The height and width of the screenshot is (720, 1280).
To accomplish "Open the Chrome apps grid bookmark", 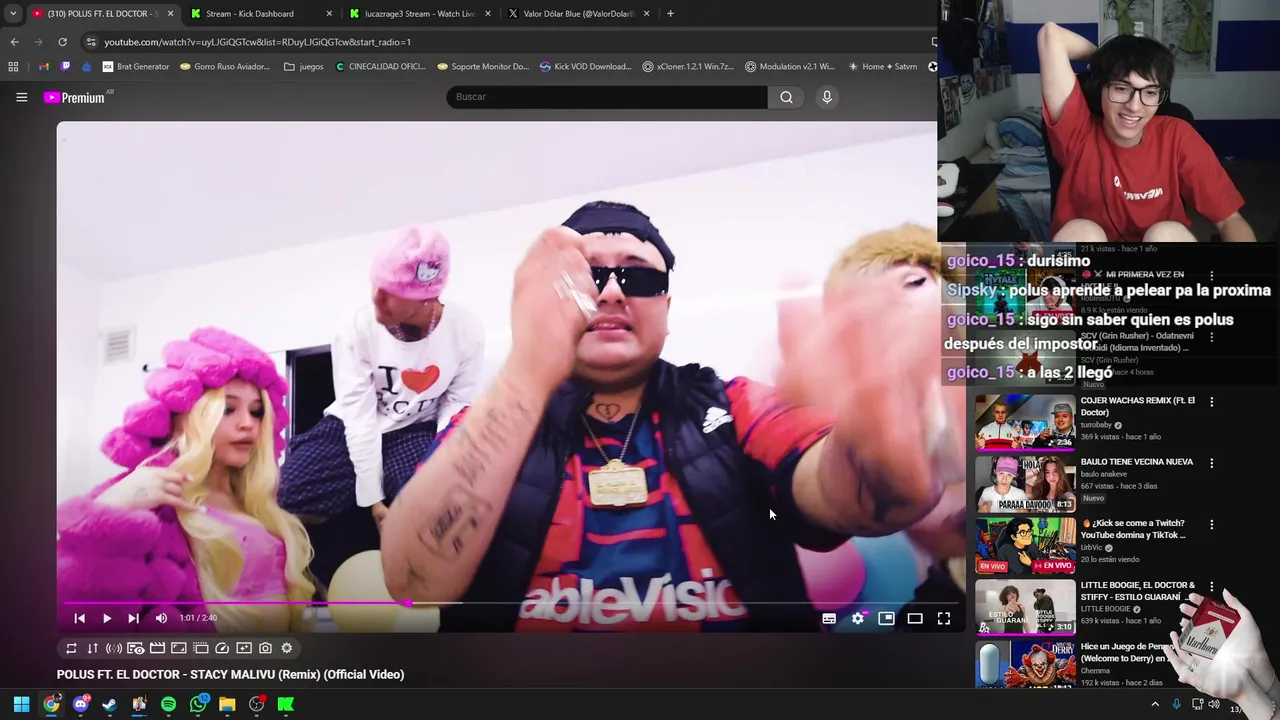I will coord(13,67).
